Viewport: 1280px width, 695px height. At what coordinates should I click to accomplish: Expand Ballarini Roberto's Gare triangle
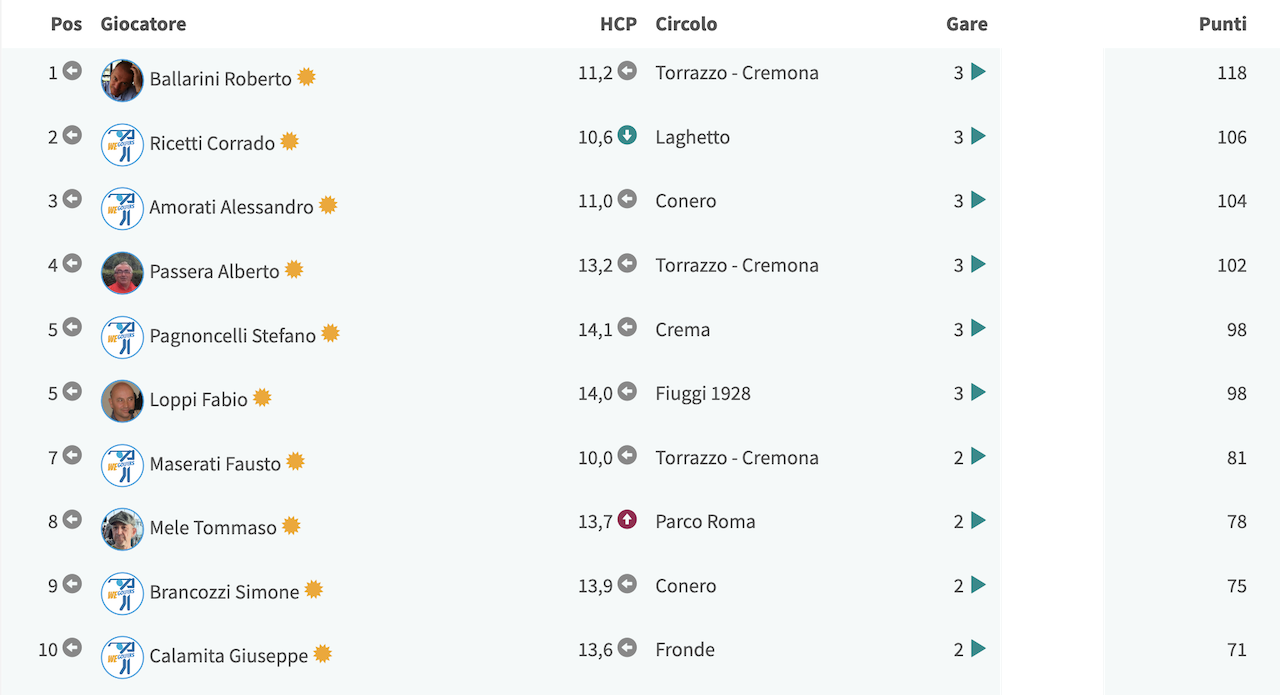(978, 72)
